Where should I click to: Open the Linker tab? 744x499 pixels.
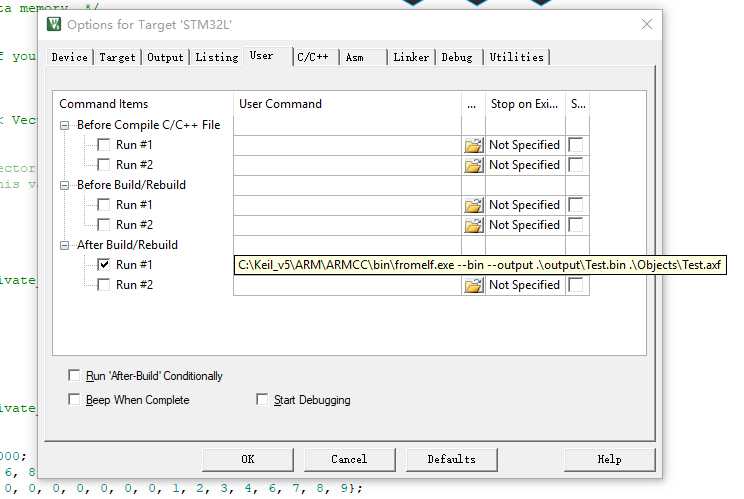point(411,57)
